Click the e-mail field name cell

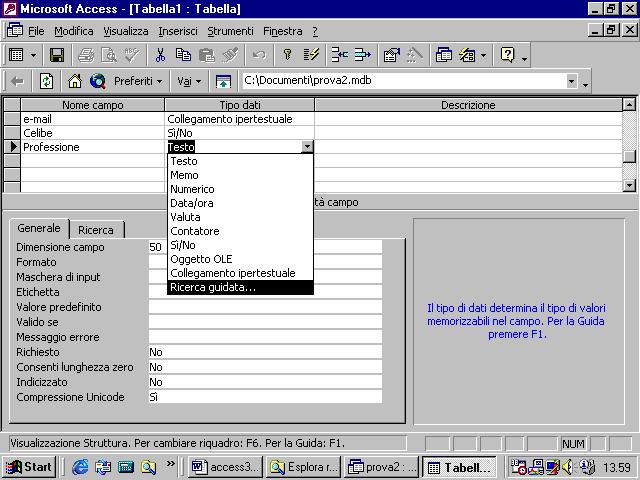[93, 119]
